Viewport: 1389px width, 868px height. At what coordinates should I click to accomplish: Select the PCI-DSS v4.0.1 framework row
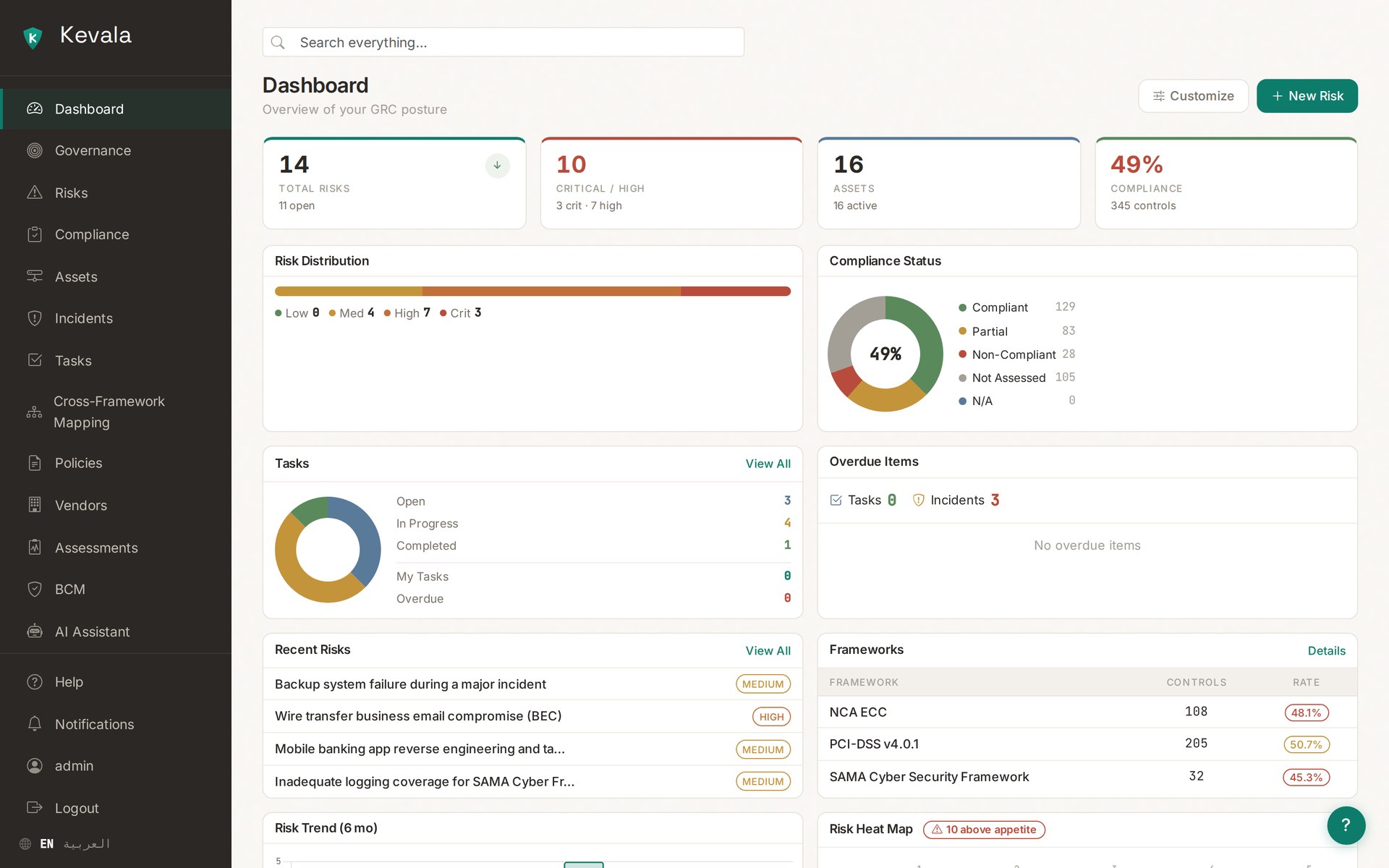tap(1087, 744)
